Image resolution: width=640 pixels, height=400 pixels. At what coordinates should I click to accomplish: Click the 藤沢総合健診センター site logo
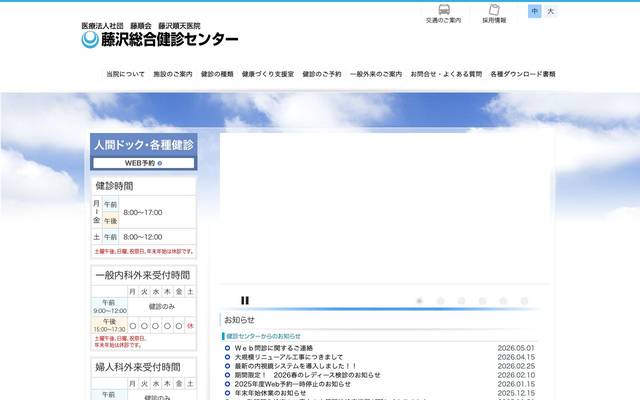pyautogui.click(x=160, y=40)
